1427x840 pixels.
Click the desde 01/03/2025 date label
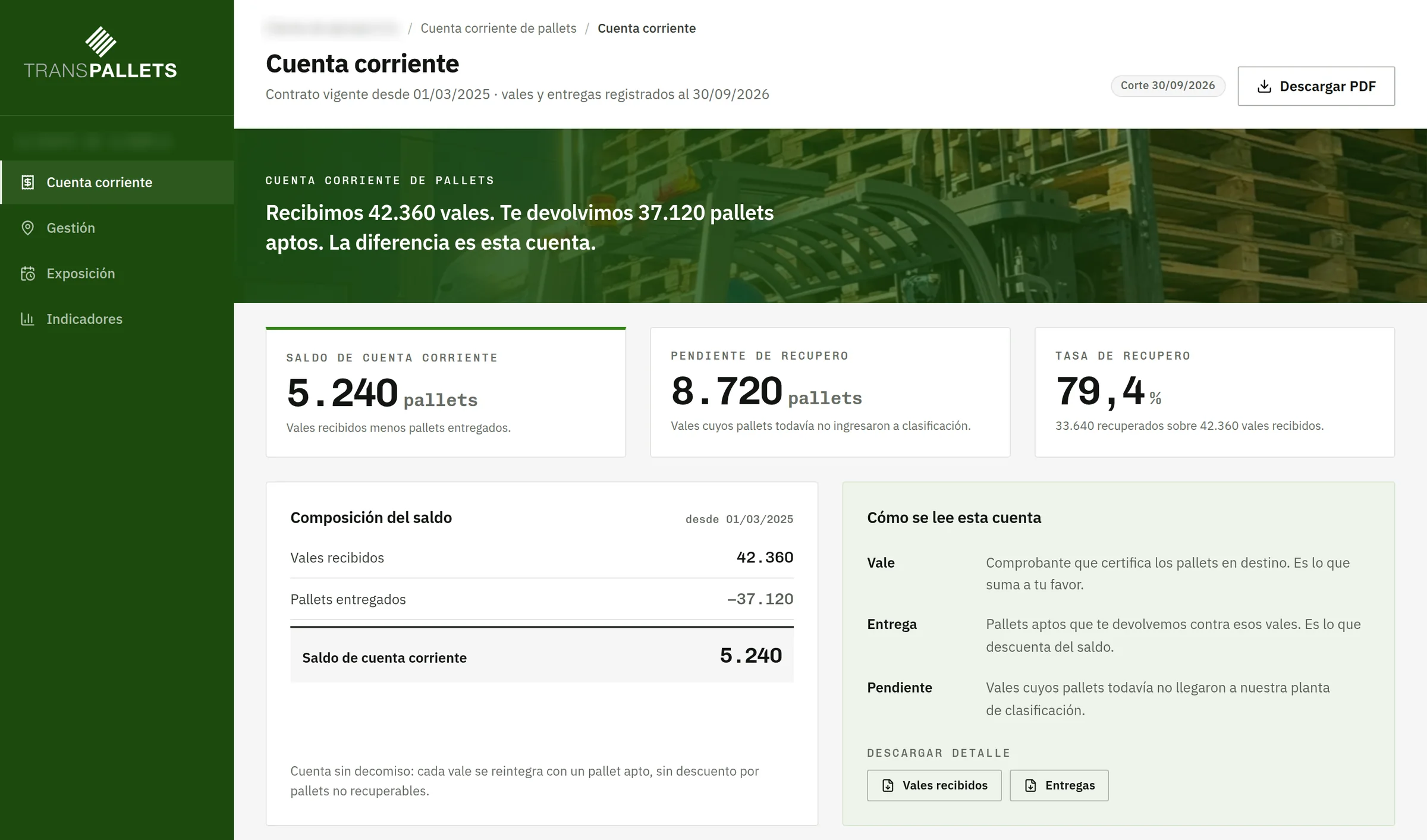click(x=739, y=519)
